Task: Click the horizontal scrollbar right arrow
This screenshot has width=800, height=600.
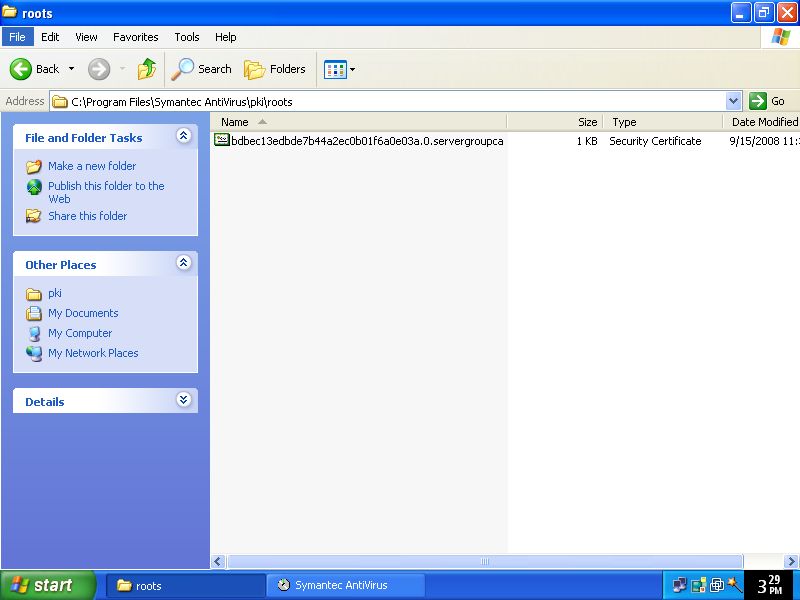Action: pos(791,562)
